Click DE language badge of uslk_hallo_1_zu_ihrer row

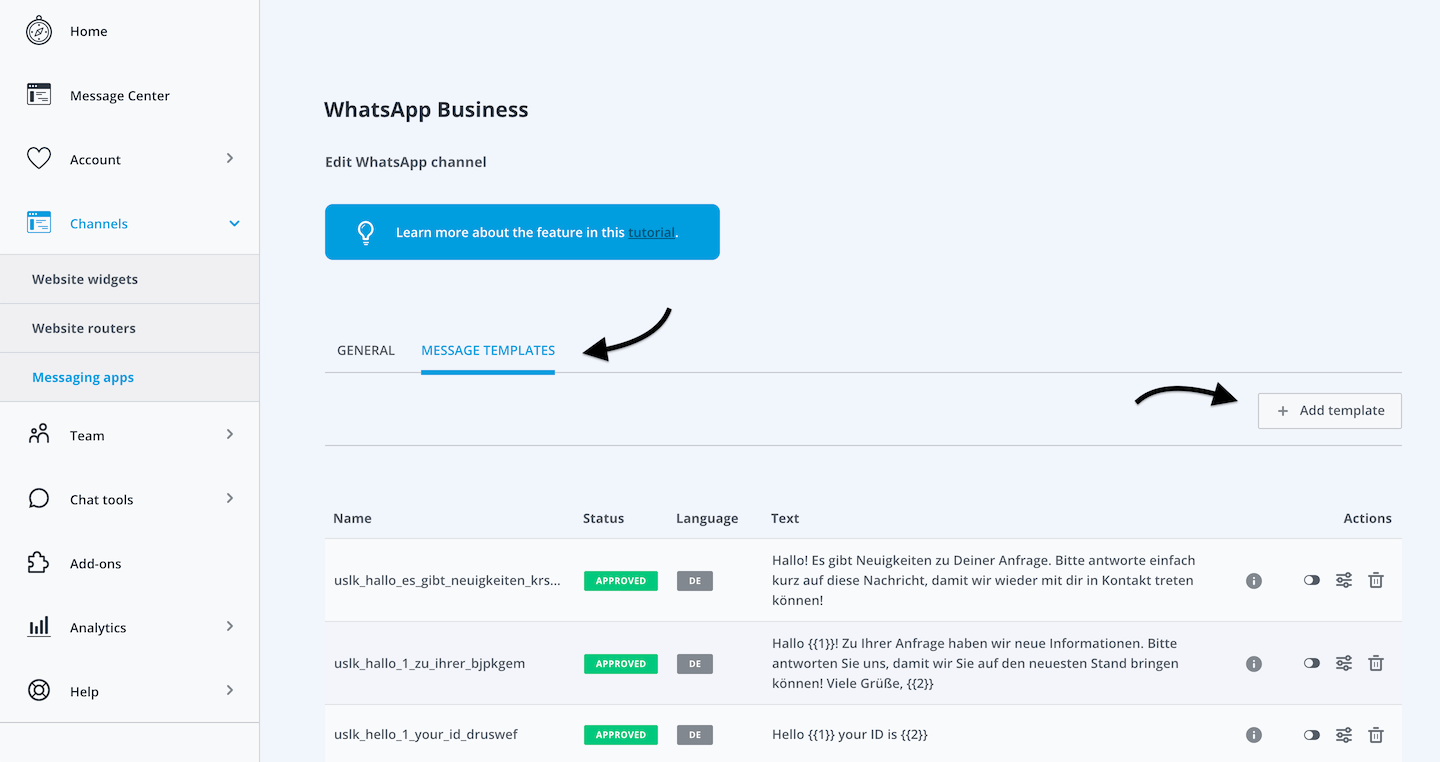click(x=695, y=664)
